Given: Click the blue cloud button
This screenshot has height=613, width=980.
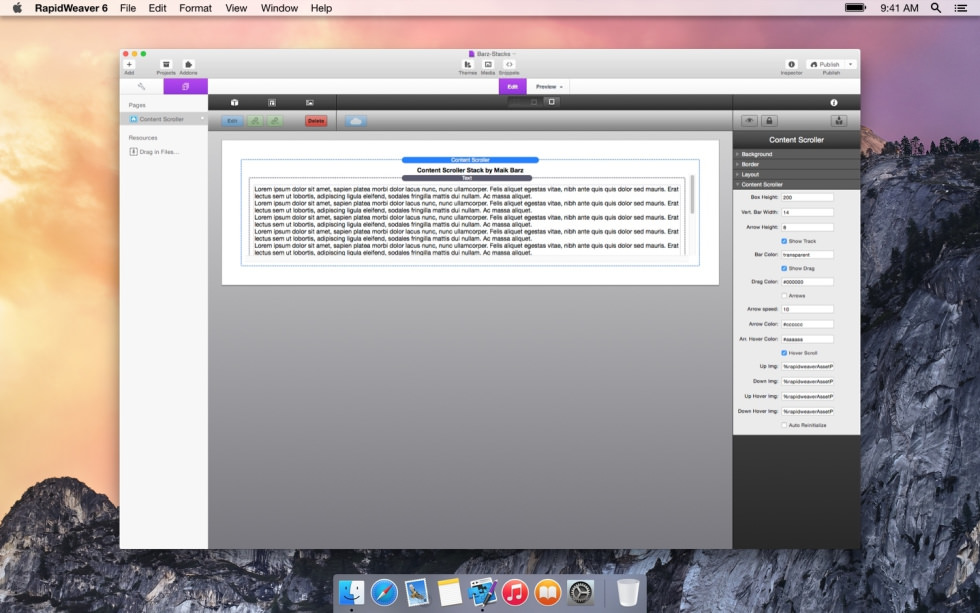Looking at the screenshot, I should 356,121.
